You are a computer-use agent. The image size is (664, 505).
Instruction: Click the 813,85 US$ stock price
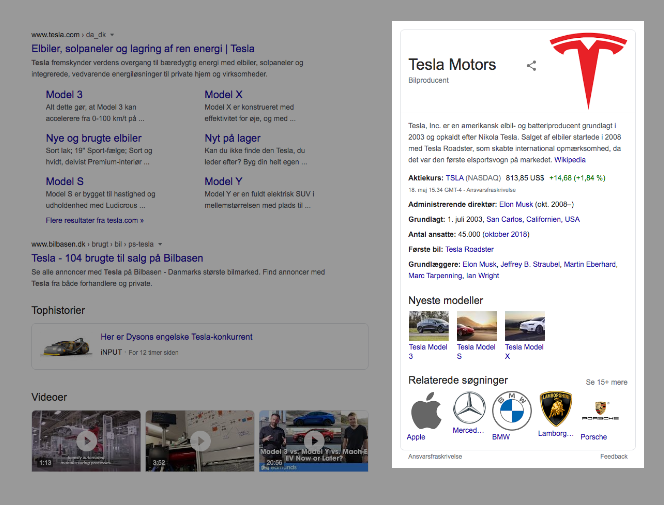tap(525, 178)
